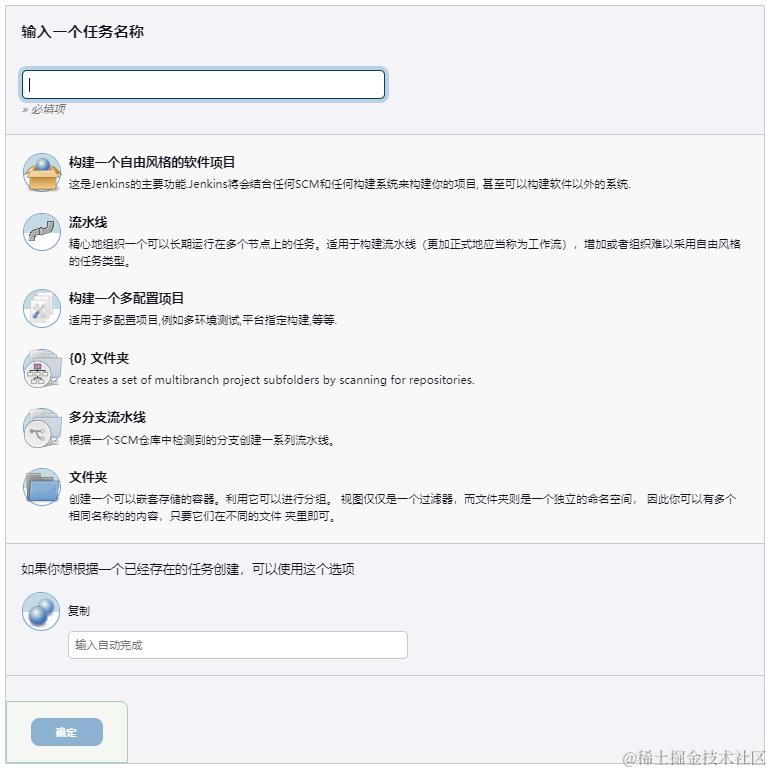The width and height of the screenshot is (772, 773).
Task: Select the 流水线 item title
Action: (x=88, y=222)
